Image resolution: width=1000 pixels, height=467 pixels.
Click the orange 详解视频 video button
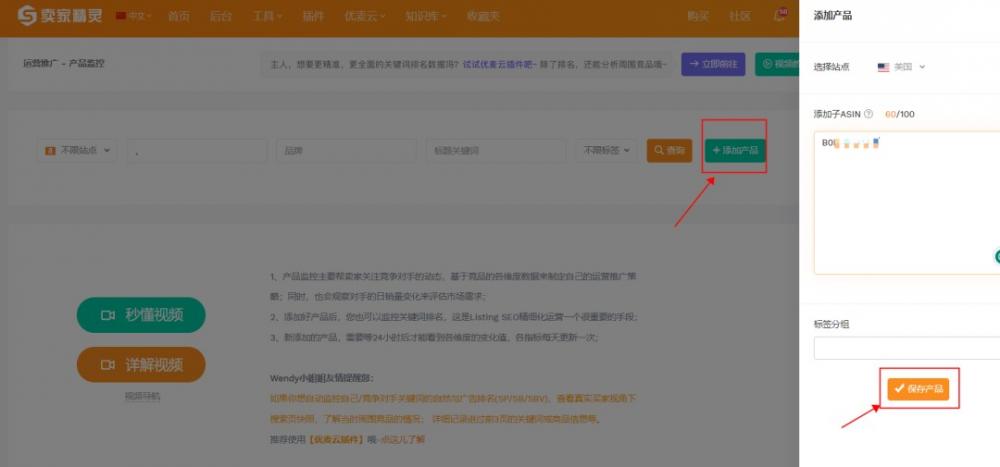141,363
